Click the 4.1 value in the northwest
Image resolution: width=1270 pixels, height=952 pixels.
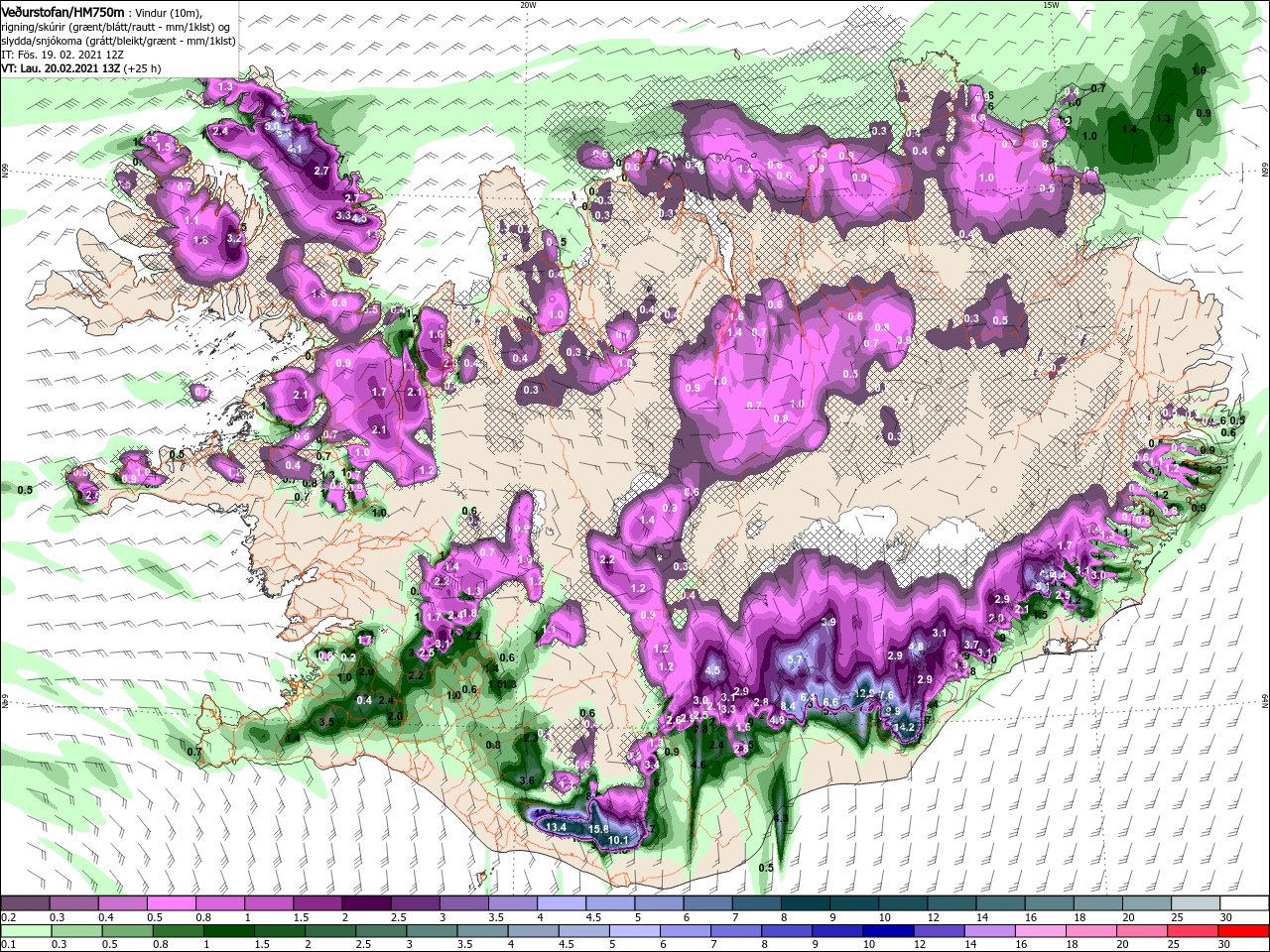coord(295,149)
